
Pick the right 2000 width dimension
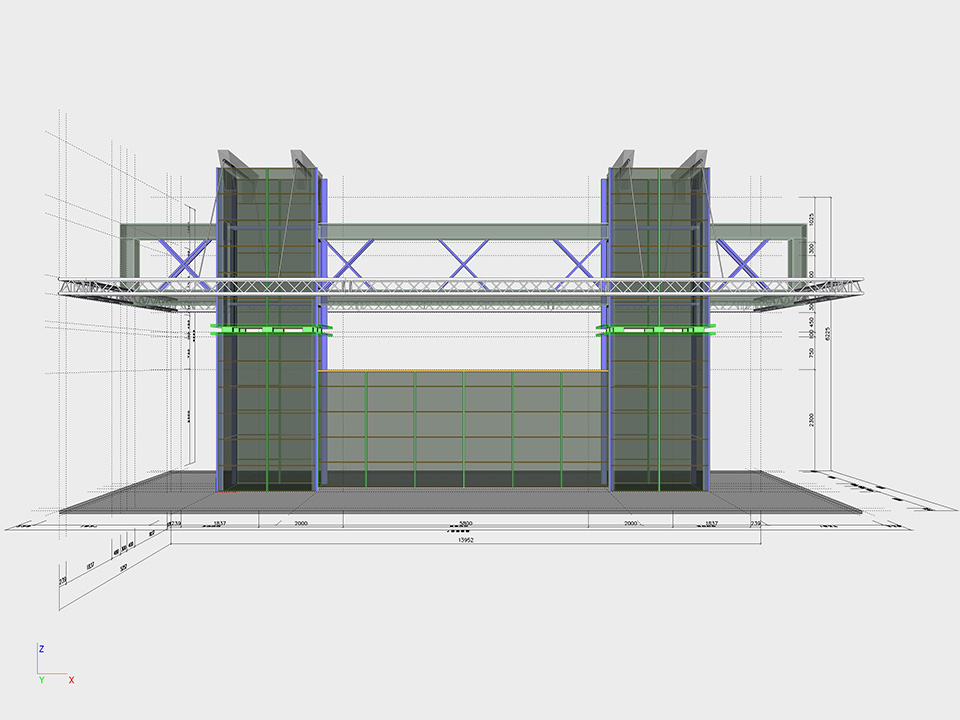[630, 523]
